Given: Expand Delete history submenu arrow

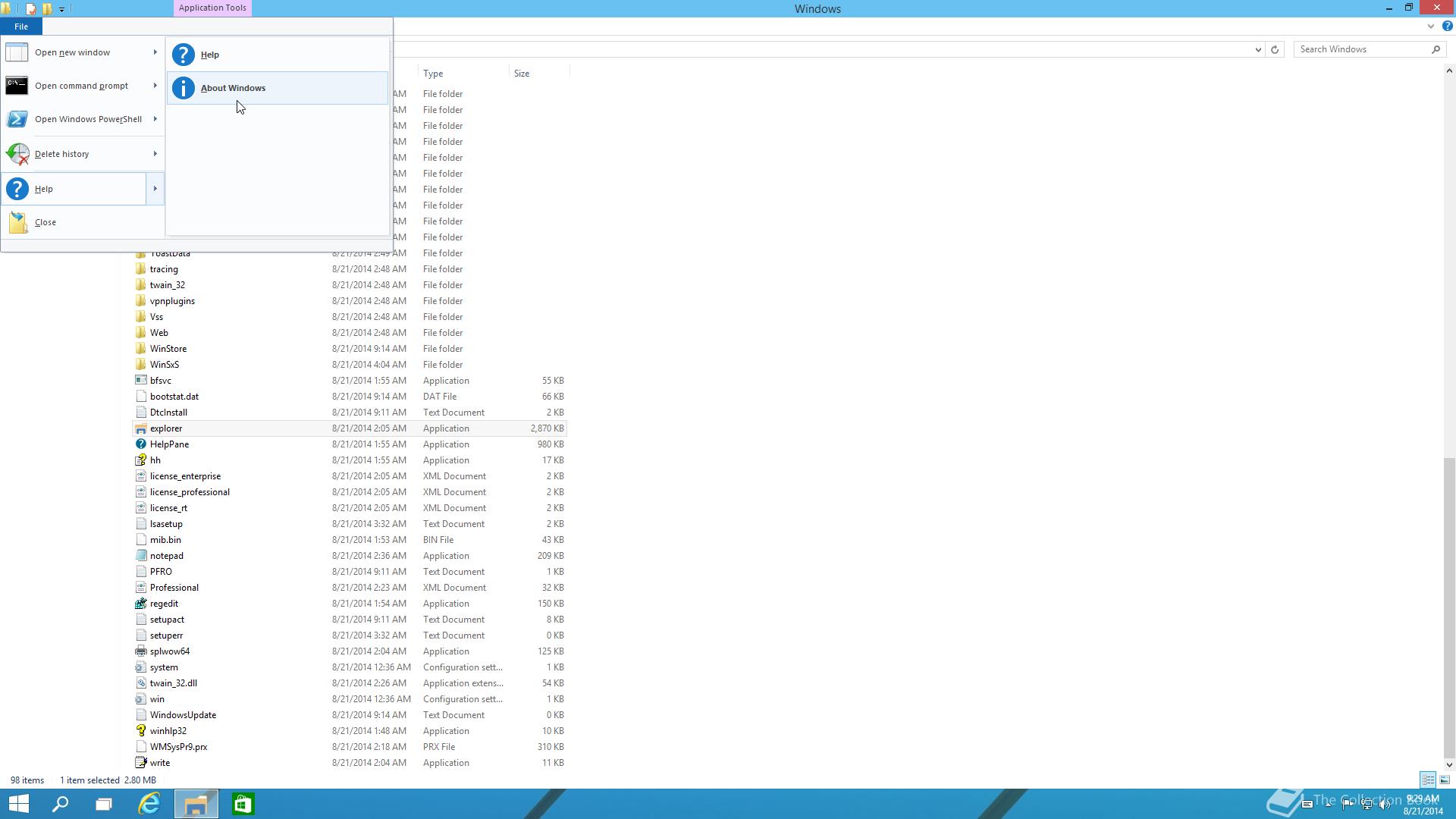Looking at the screenshot, I should 155,154.
